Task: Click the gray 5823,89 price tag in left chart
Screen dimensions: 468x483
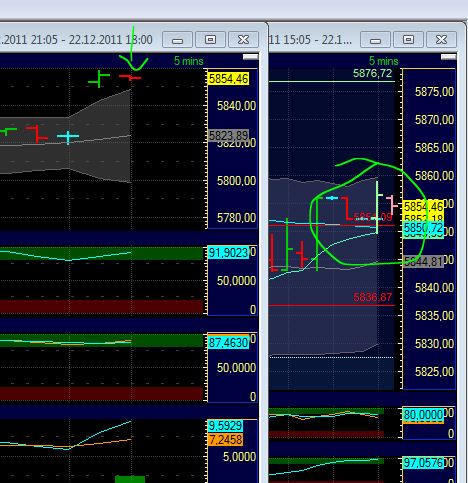Action: click(x=228, y=136)
